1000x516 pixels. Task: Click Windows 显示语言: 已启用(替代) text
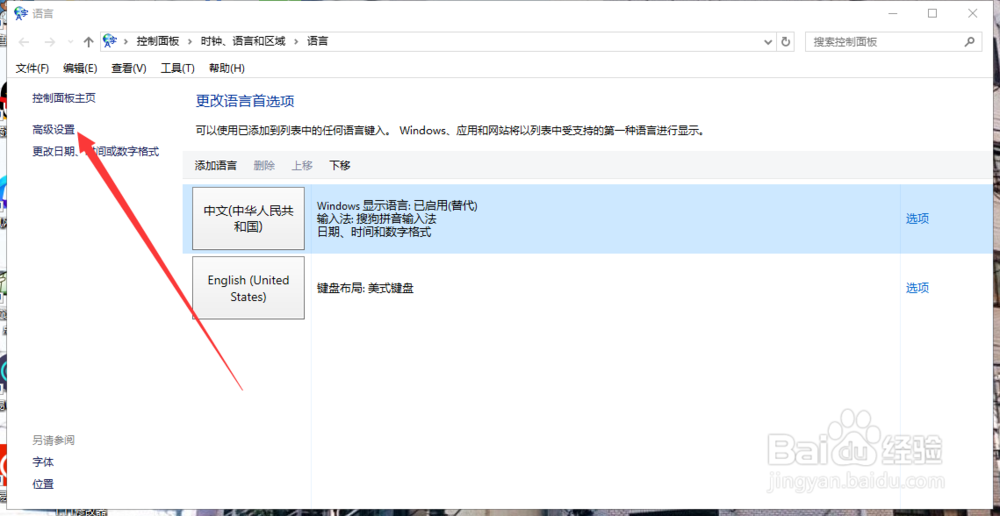[x=397, y=206]
